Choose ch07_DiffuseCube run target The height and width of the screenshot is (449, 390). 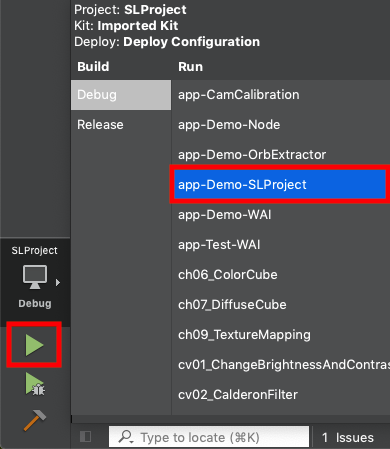tap(281, 305)
